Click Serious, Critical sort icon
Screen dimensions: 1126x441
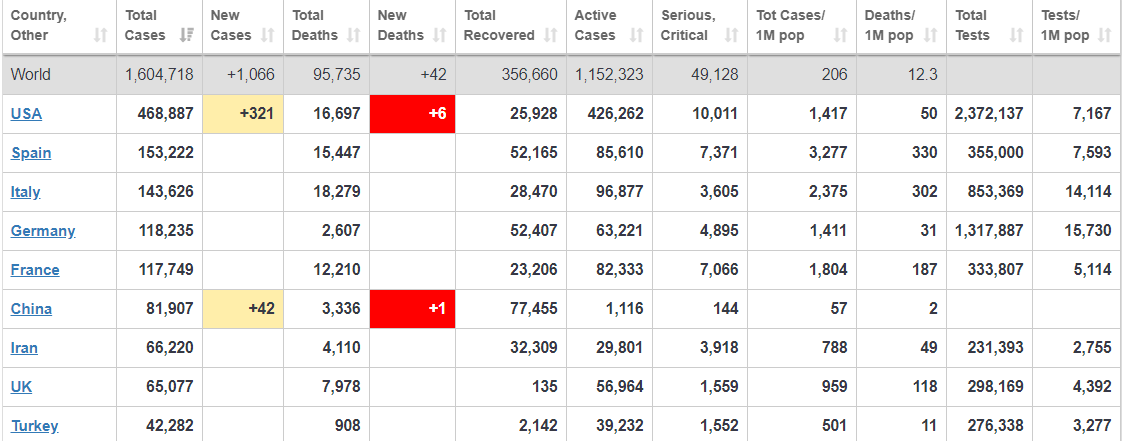[731, 36]
